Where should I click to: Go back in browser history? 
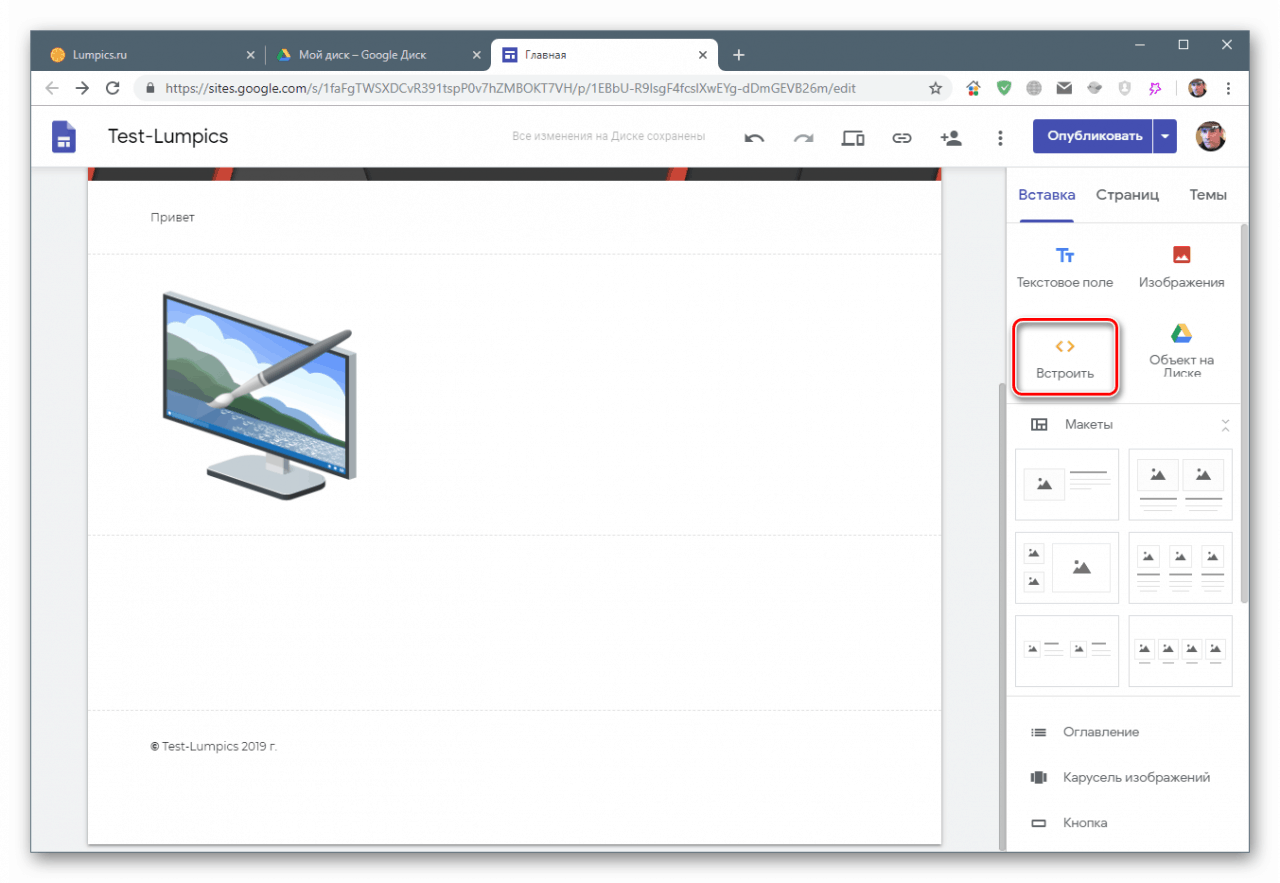click(52, 88)
